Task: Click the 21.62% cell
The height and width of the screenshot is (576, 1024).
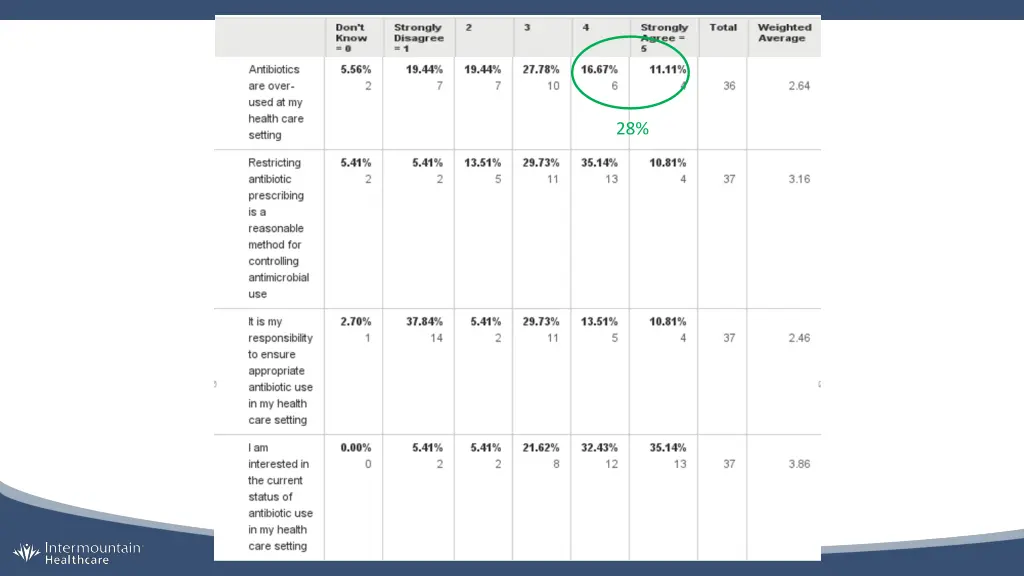Action: (x=541, y=447)
